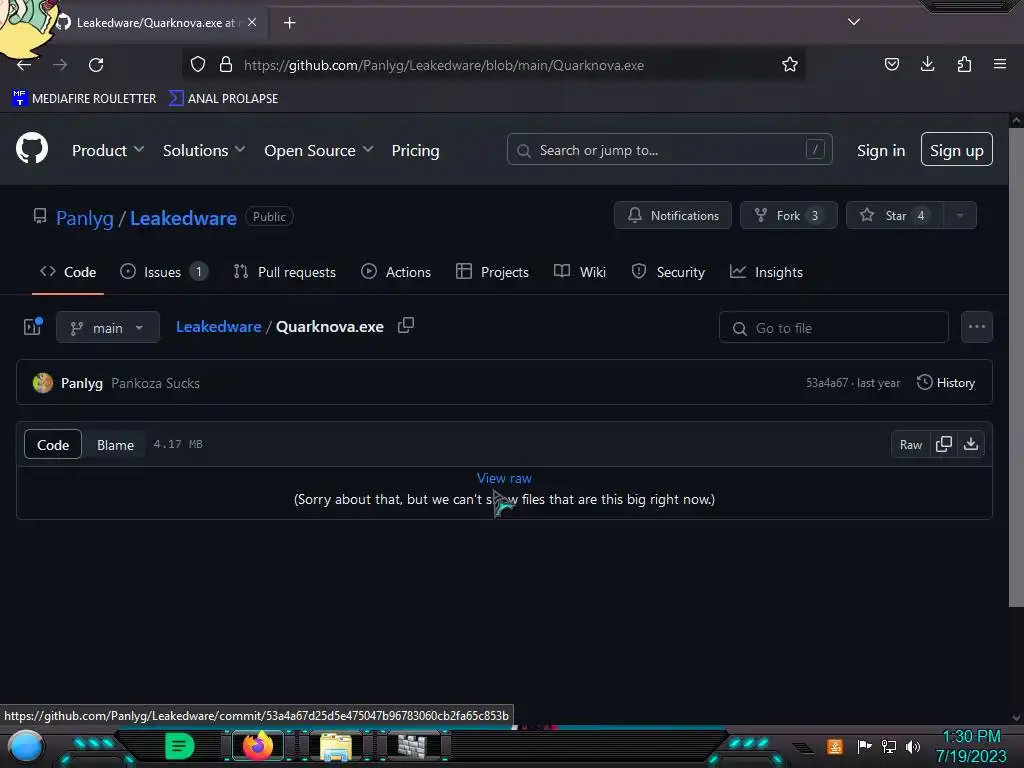Open the Leakedware repository link in the header
The image size is (1024, 768).
(x=183, y=218)
